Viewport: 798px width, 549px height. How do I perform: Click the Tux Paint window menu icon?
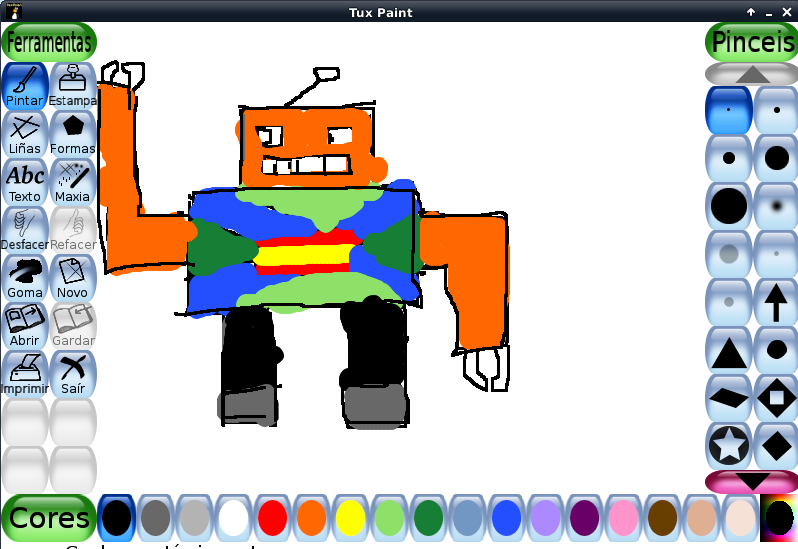click(x=15, y=11)
